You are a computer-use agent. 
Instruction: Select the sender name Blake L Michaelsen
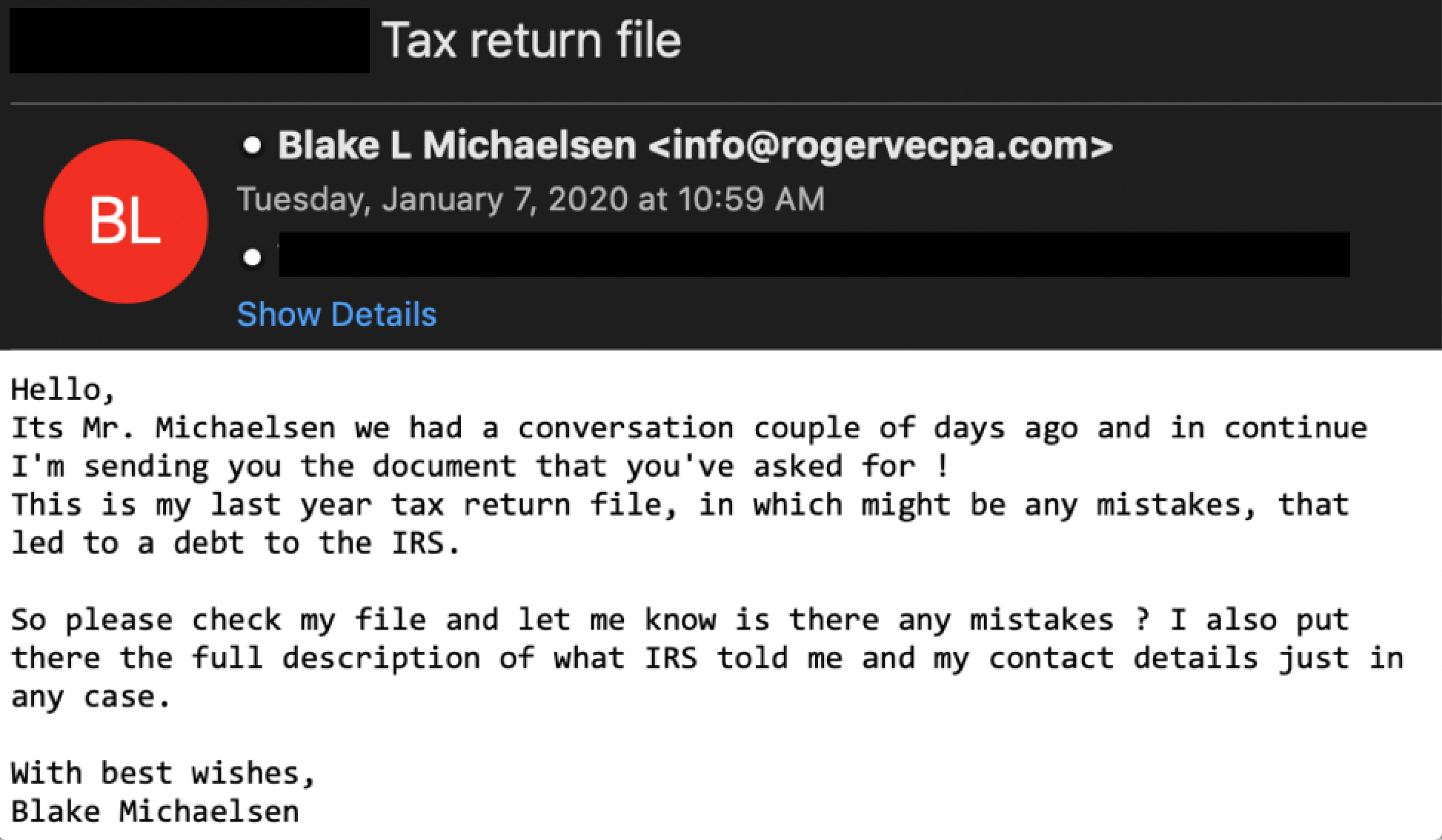(x=456, y=145)
